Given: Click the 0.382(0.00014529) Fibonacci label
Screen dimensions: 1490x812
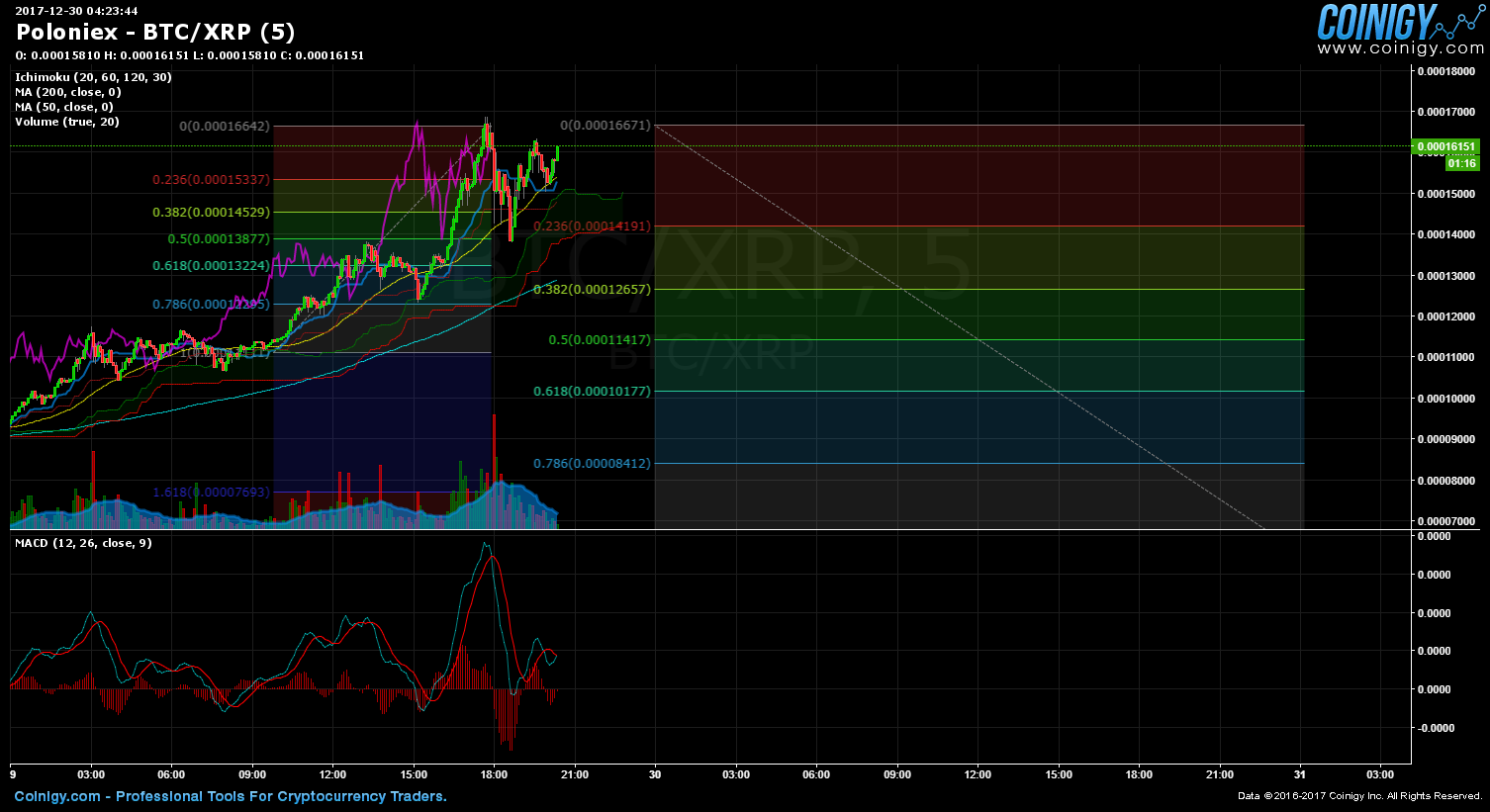Looking at the screenshot, I should (x=211, y=213).
